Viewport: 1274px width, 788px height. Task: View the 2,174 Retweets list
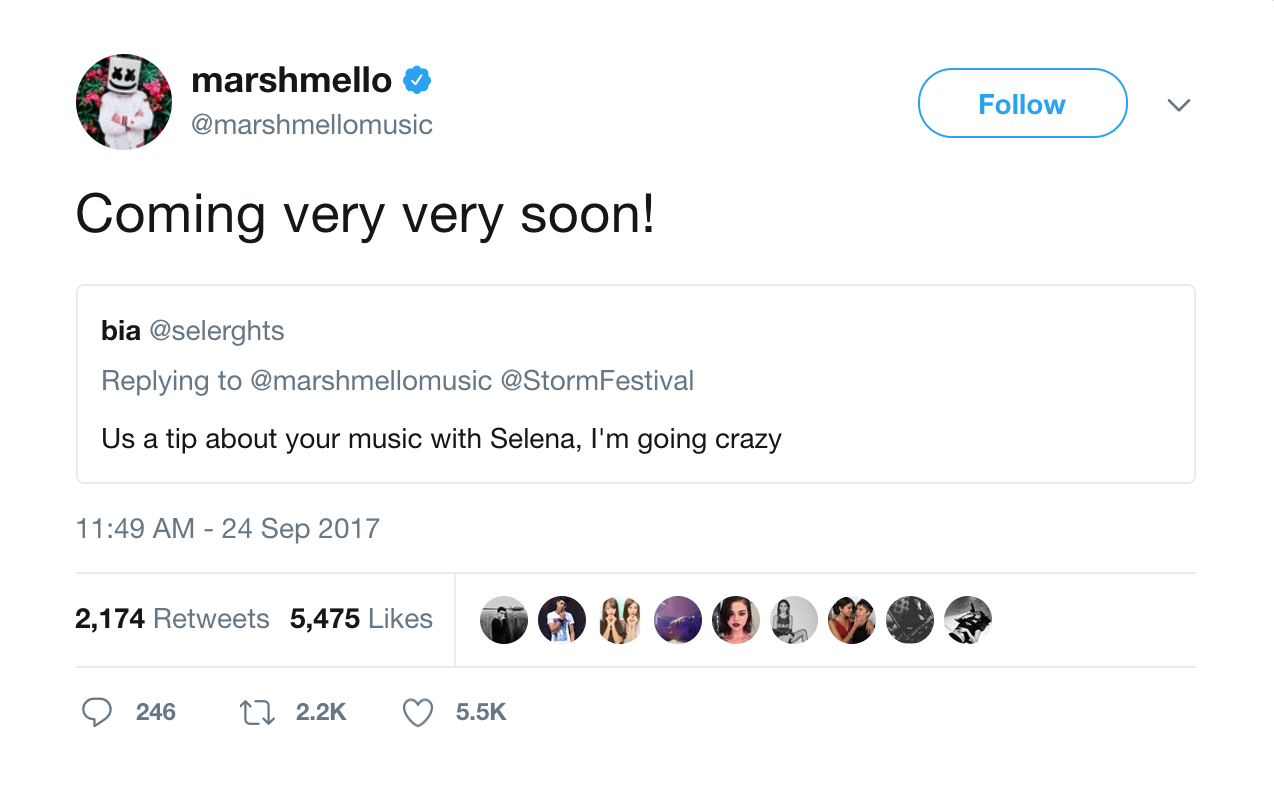pyautogui.click(x=172, y=619)
